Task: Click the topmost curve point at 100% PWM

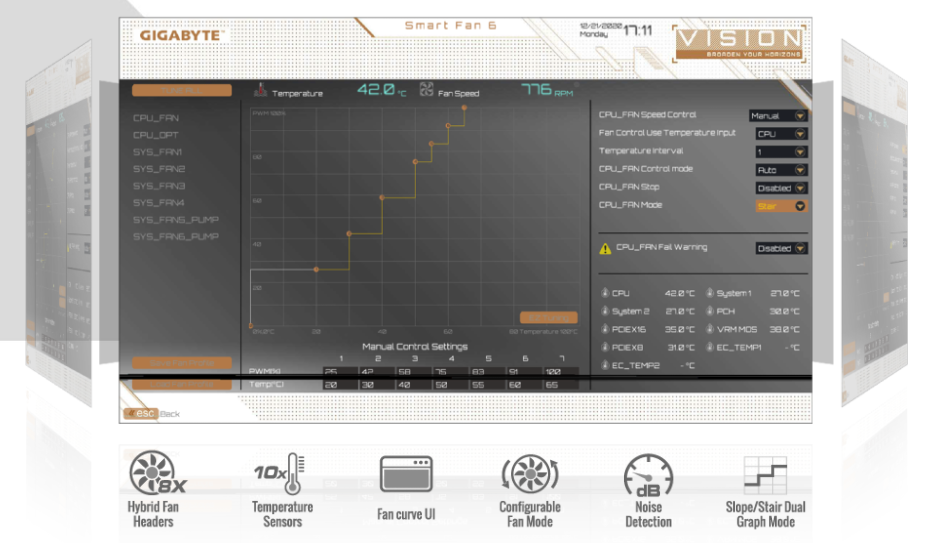Action: 464,108
